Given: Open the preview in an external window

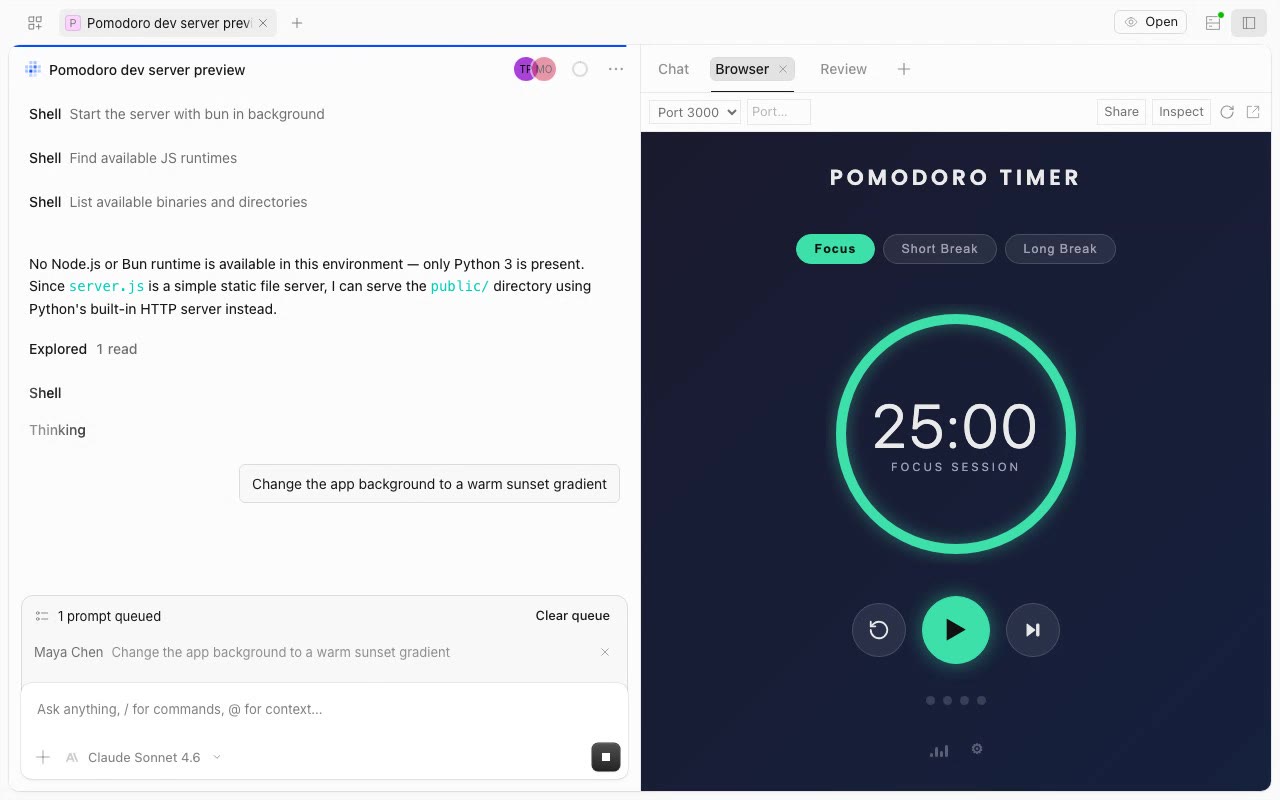Looking at the screenshot, I should 1253,112.
